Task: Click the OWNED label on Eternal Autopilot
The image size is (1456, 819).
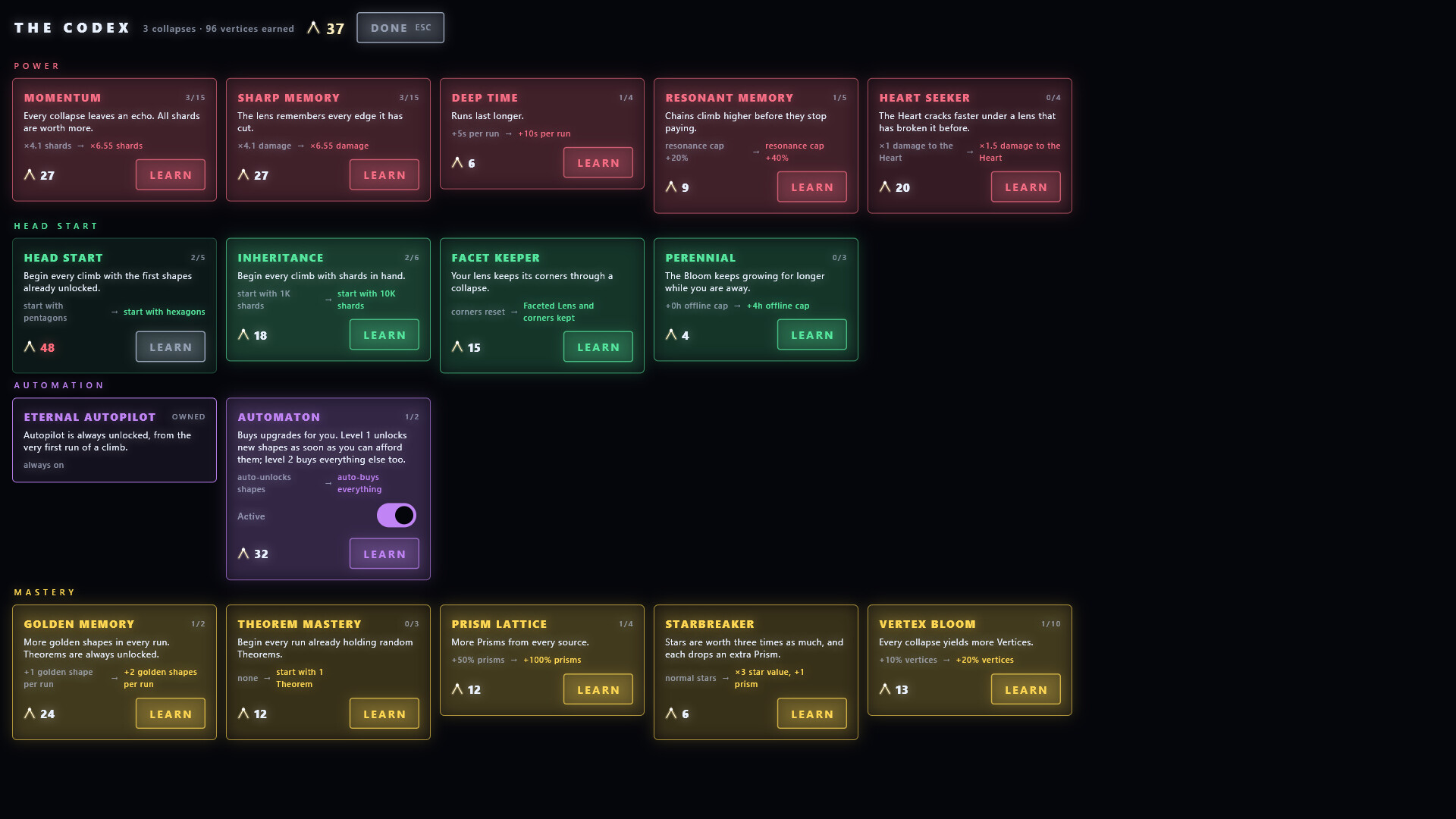Action: 188,417
